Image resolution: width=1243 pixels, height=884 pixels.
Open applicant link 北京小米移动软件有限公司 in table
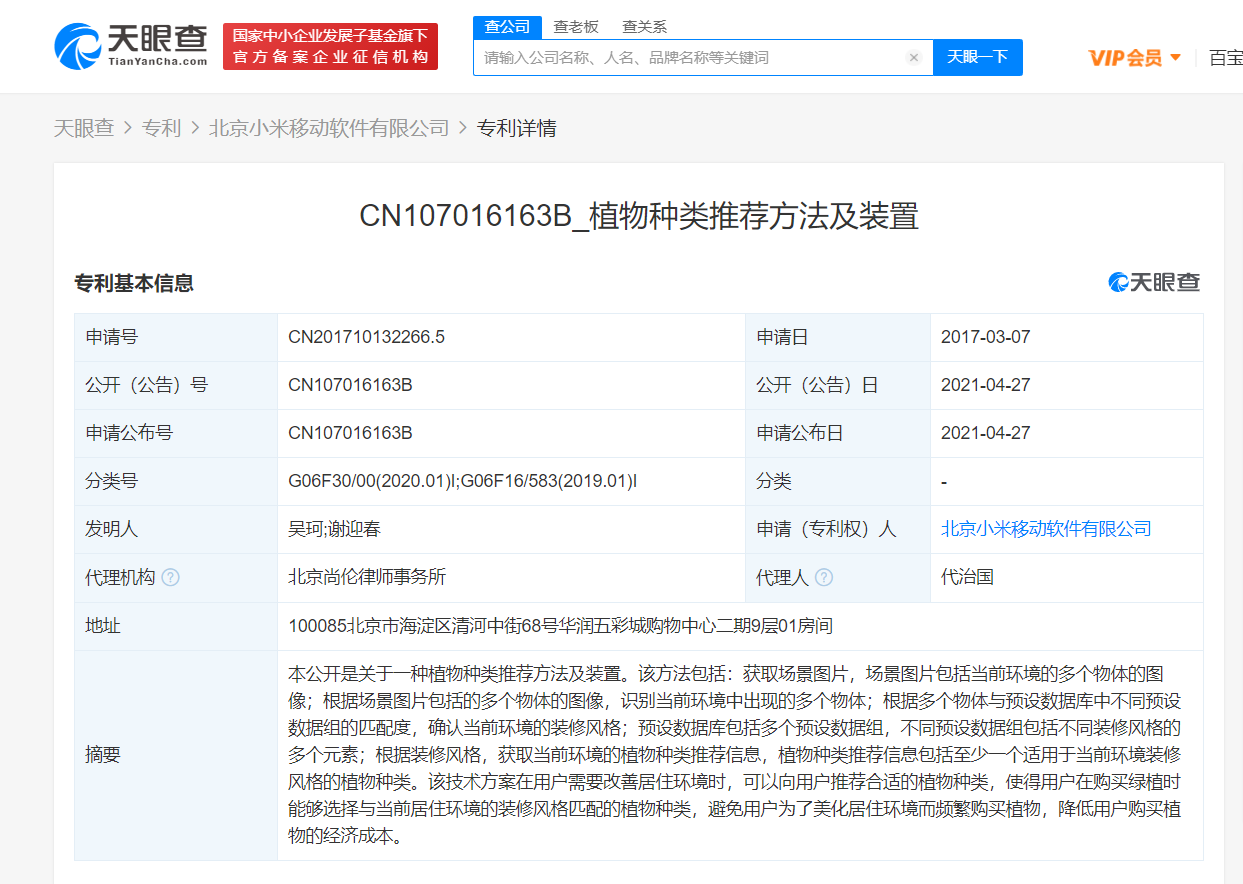(1046, 529)
